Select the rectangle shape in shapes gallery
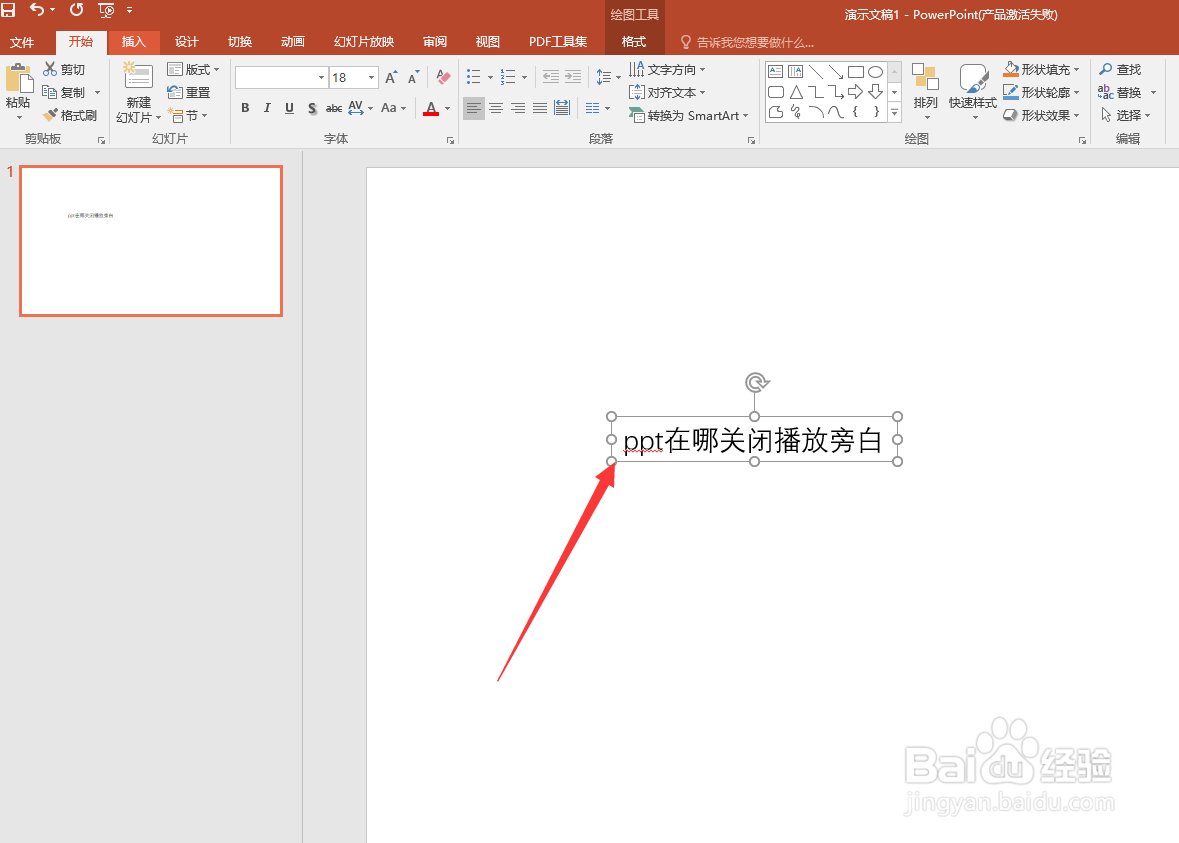Image resolution: width=1179 pixels, height=843 pixels. [x=856, y=72]
